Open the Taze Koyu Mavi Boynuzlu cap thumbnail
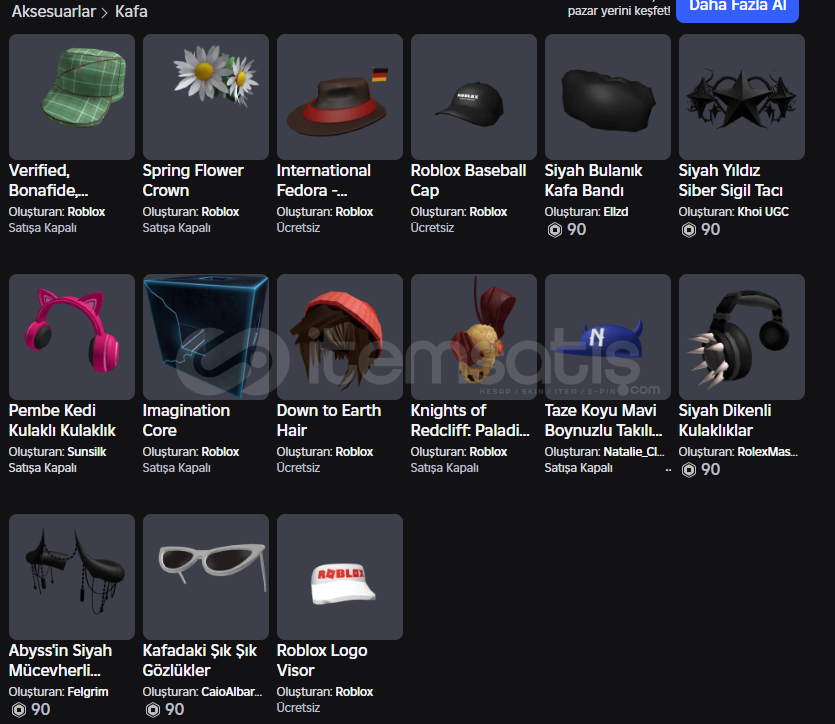This screenshot has width=835, height=724. coord(608,337)
